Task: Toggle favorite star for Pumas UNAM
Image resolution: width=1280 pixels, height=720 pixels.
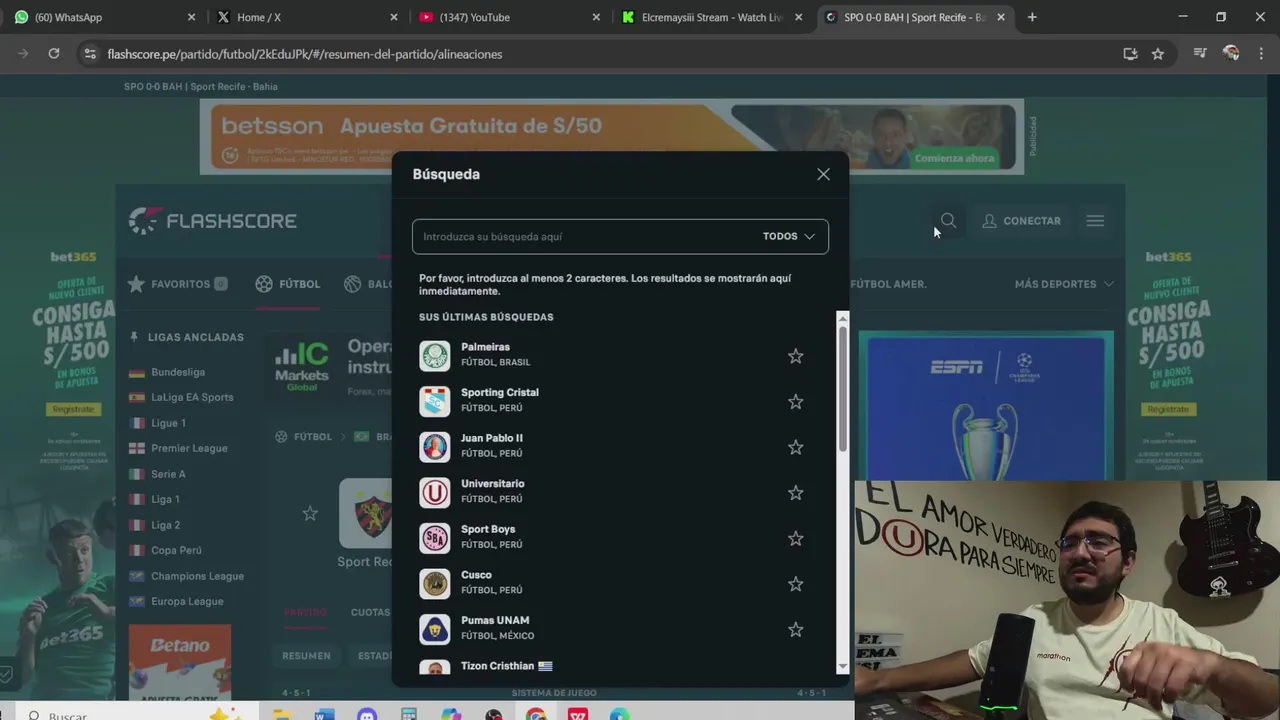Action: click(795, 630)
